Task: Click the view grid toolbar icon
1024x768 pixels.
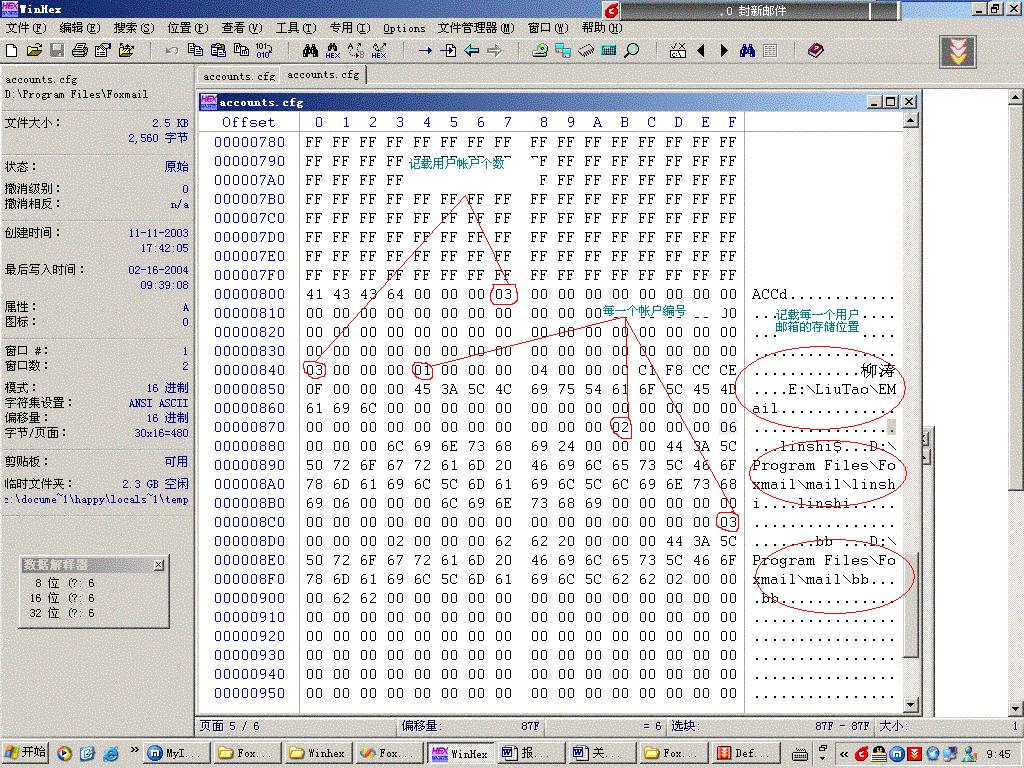Action: pyautogui.click(x=771, y=50)
